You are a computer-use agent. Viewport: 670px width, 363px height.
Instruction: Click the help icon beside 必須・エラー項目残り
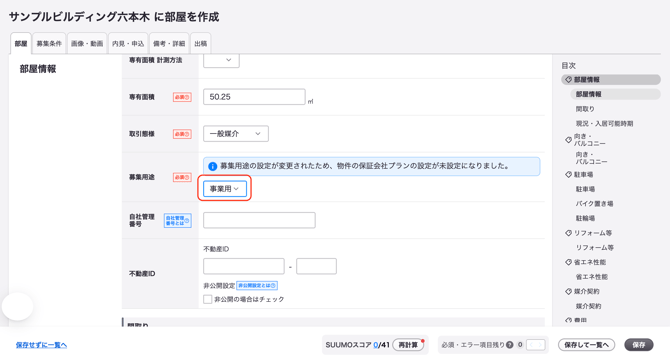pos(509,345)
